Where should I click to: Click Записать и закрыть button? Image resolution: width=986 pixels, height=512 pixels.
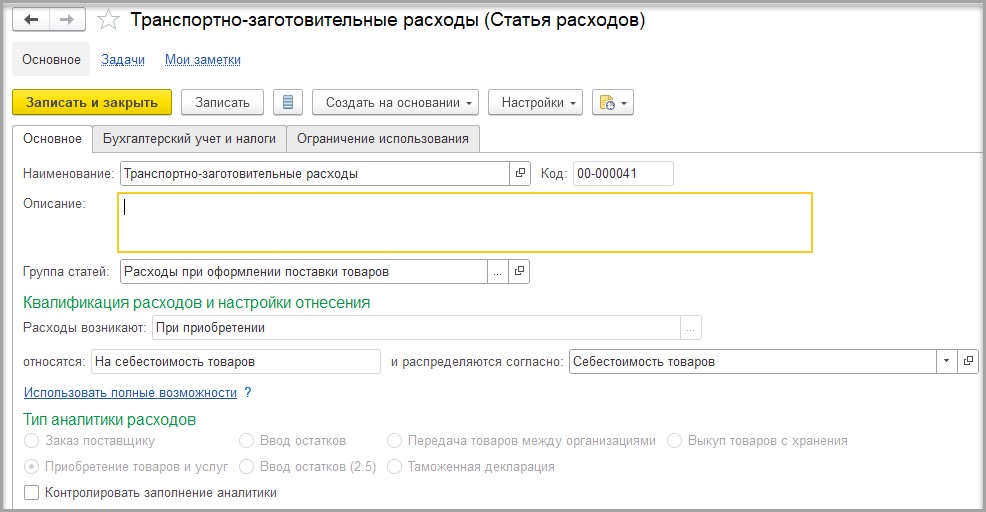(x=92, y=103)
